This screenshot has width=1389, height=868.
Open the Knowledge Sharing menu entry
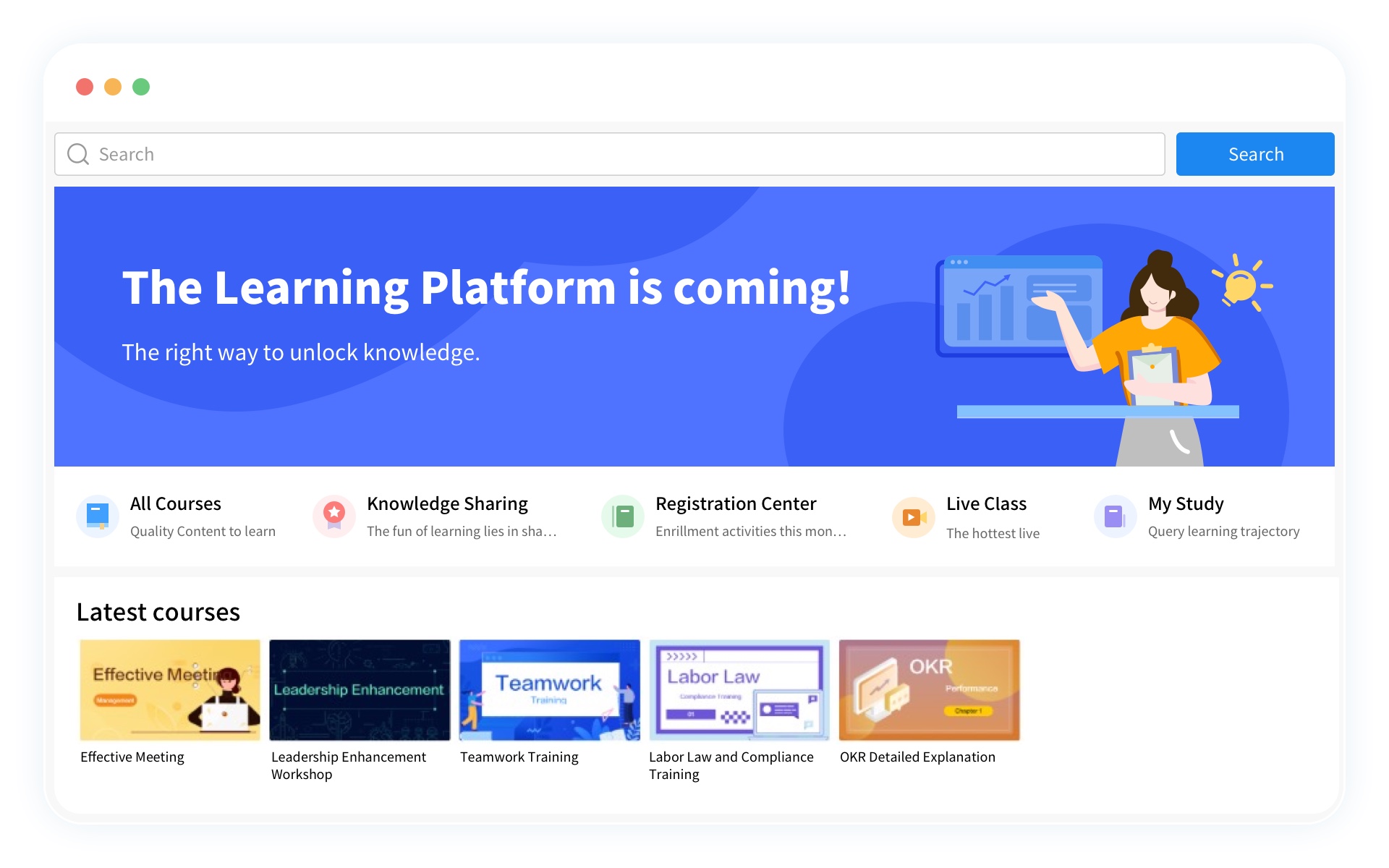coord(447,503)
